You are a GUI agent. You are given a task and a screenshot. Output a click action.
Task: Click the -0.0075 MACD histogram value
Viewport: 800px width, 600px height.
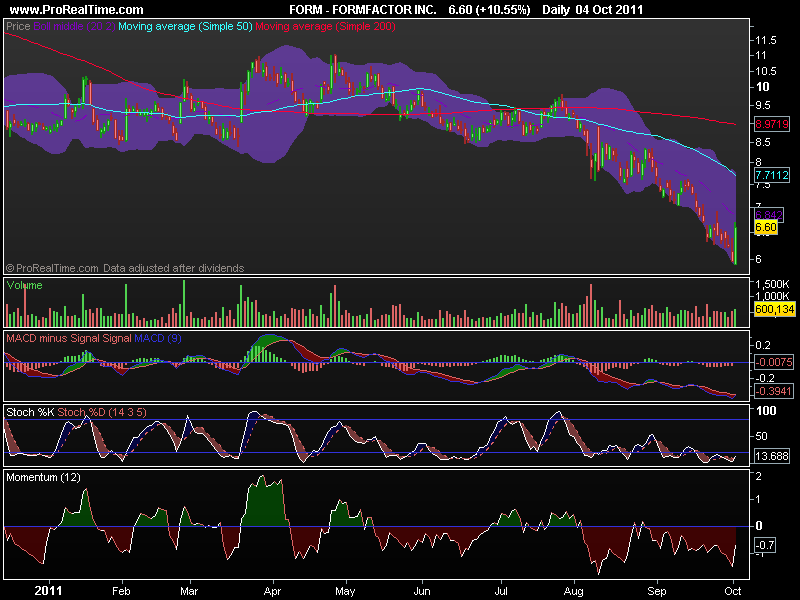point(773,362)
